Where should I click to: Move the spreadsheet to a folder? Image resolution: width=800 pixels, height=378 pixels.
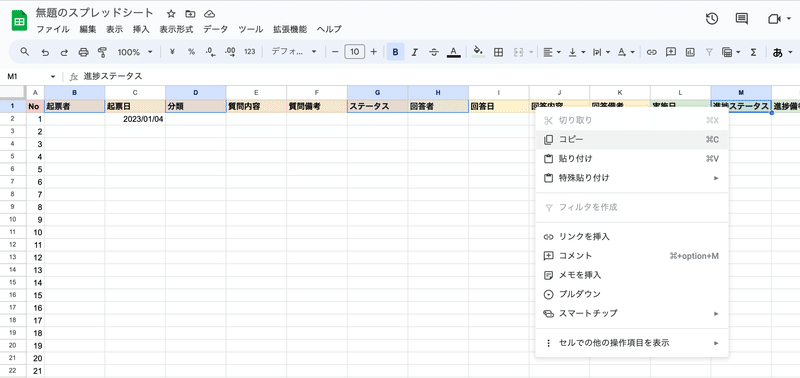[x=190, y=14]
